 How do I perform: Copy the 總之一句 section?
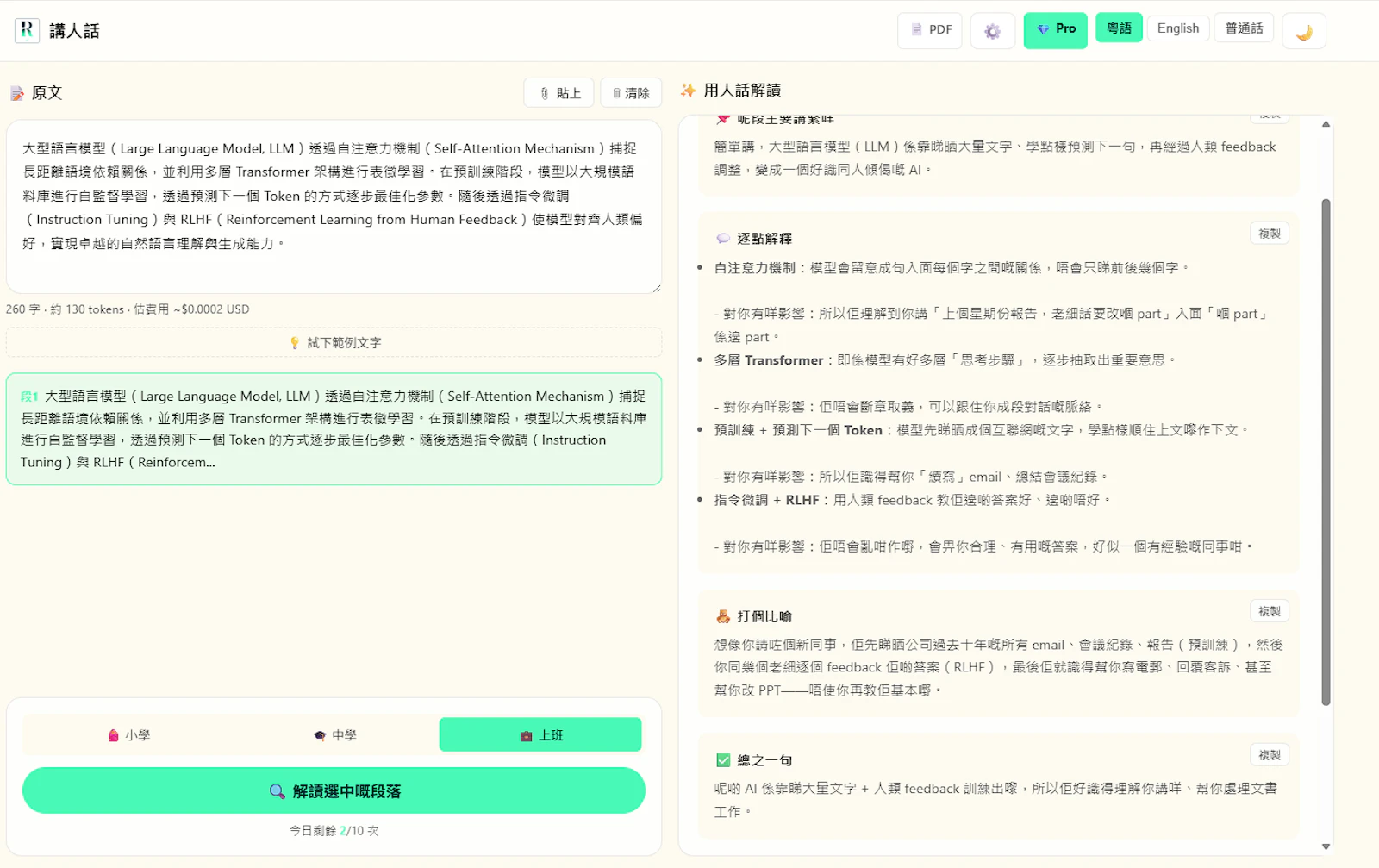1269,755
